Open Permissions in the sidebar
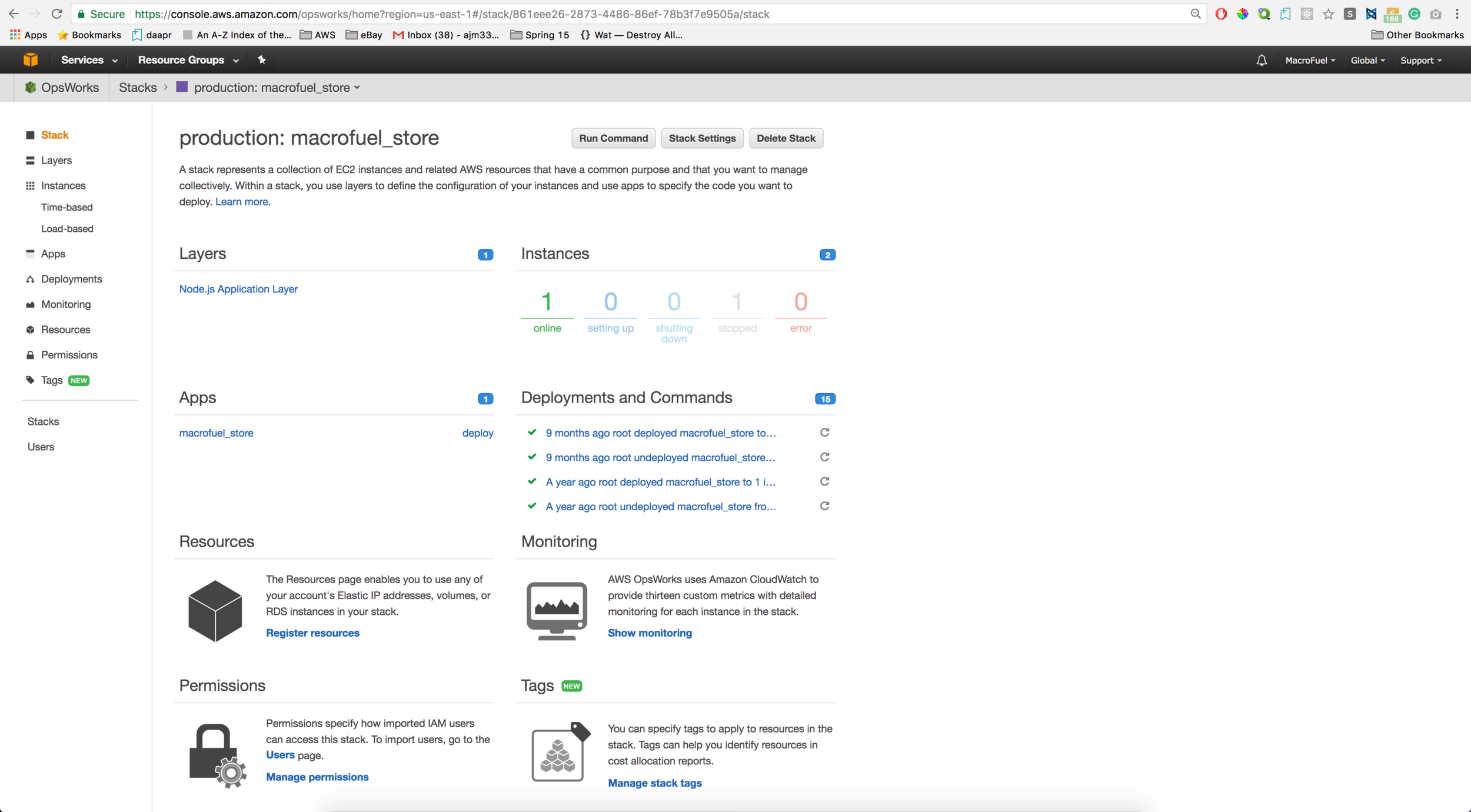The image size is (1471, 812). click(x=69, y=355)
